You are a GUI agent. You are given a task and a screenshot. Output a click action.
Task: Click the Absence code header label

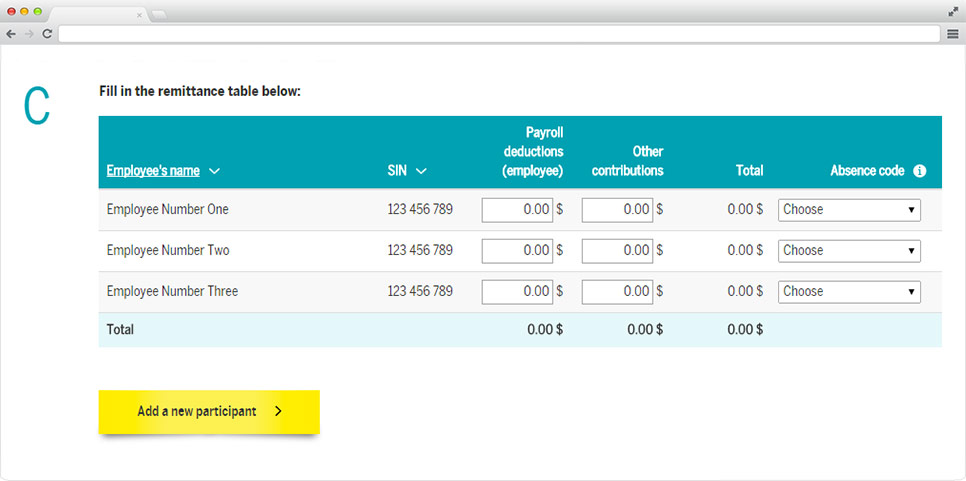867,171
